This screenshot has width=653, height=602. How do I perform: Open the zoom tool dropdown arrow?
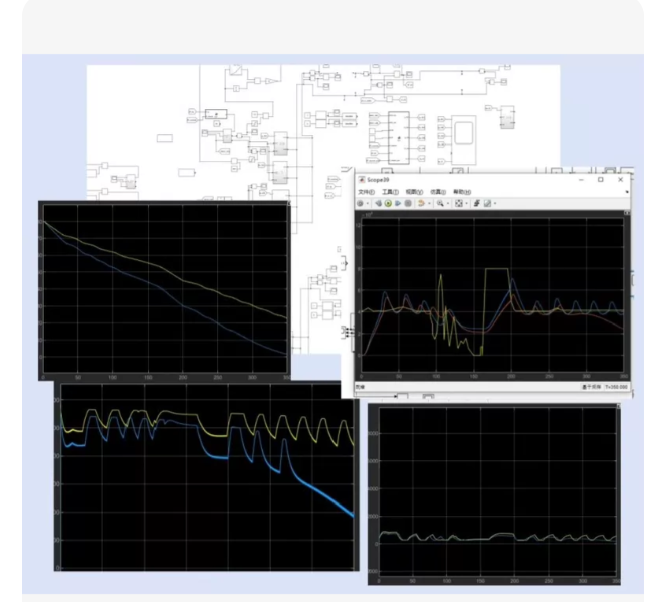click(448, 203)
